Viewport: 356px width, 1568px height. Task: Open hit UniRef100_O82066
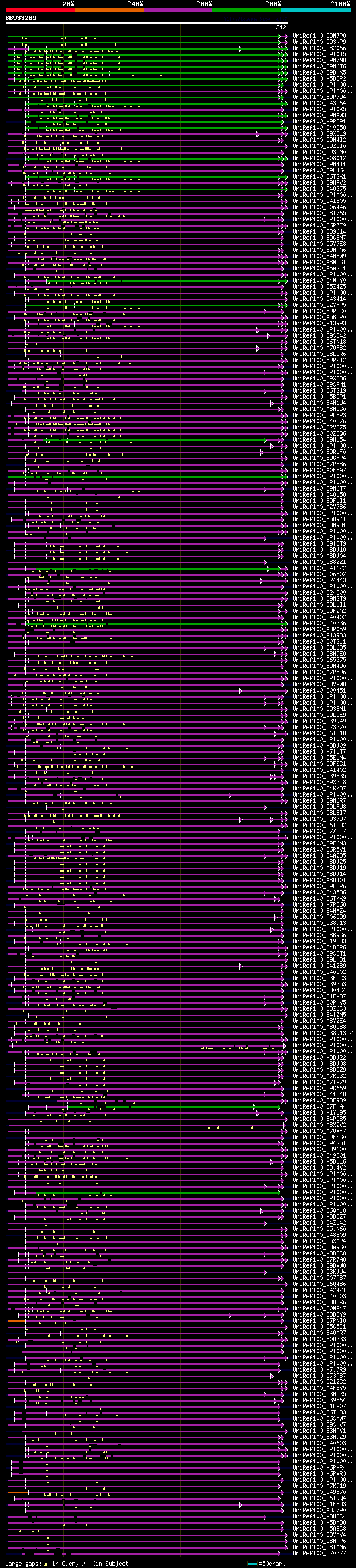[x=319, y=48]
